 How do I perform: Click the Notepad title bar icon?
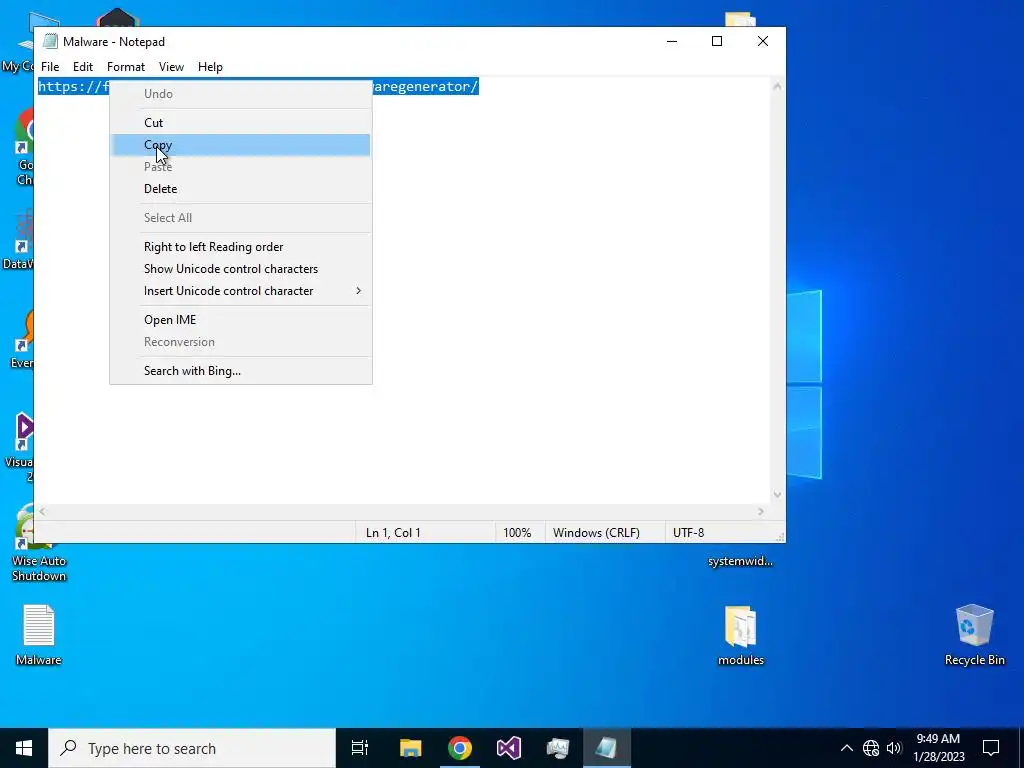[50, 41]
